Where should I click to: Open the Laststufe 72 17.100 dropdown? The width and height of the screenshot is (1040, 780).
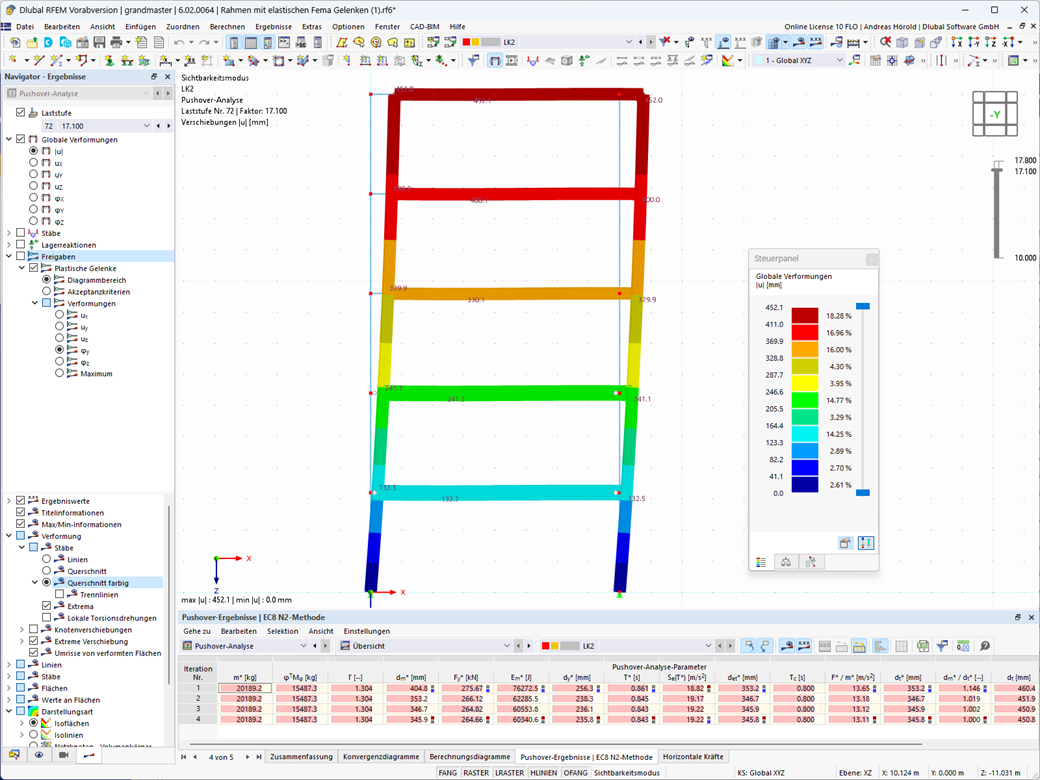tap(147, 126)
